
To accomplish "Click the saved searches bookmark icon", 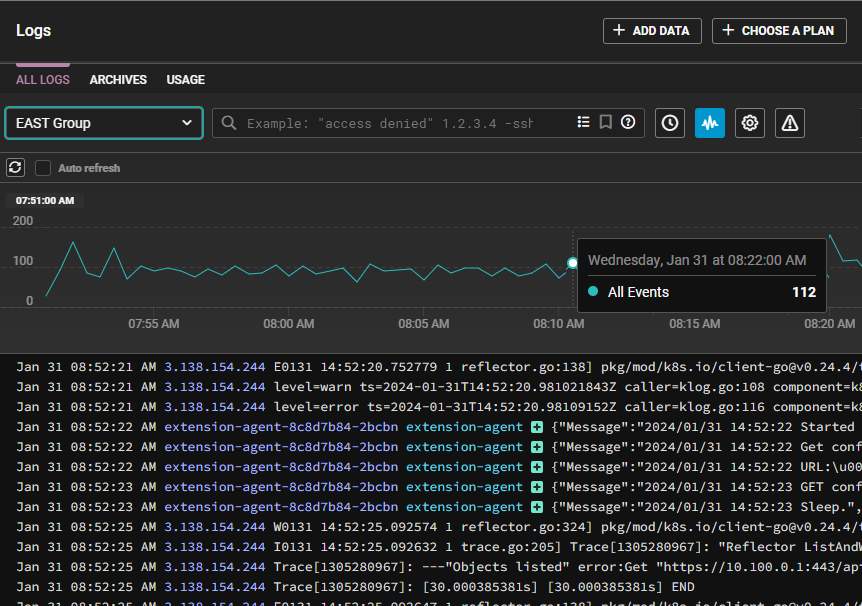I will pos(606,123).
